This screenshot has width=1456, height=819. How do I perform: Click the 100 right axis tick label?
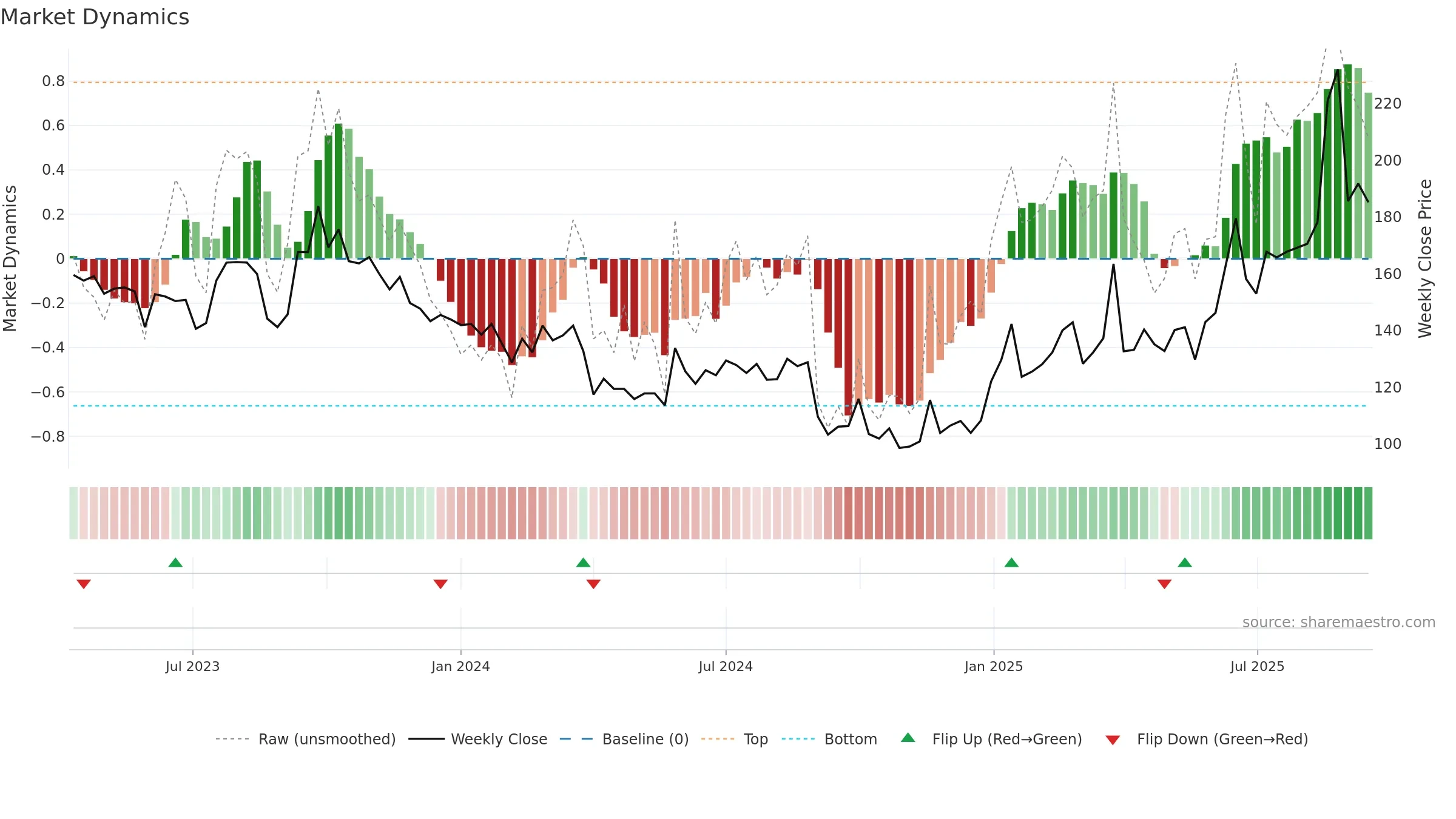tap(1388, 444)
